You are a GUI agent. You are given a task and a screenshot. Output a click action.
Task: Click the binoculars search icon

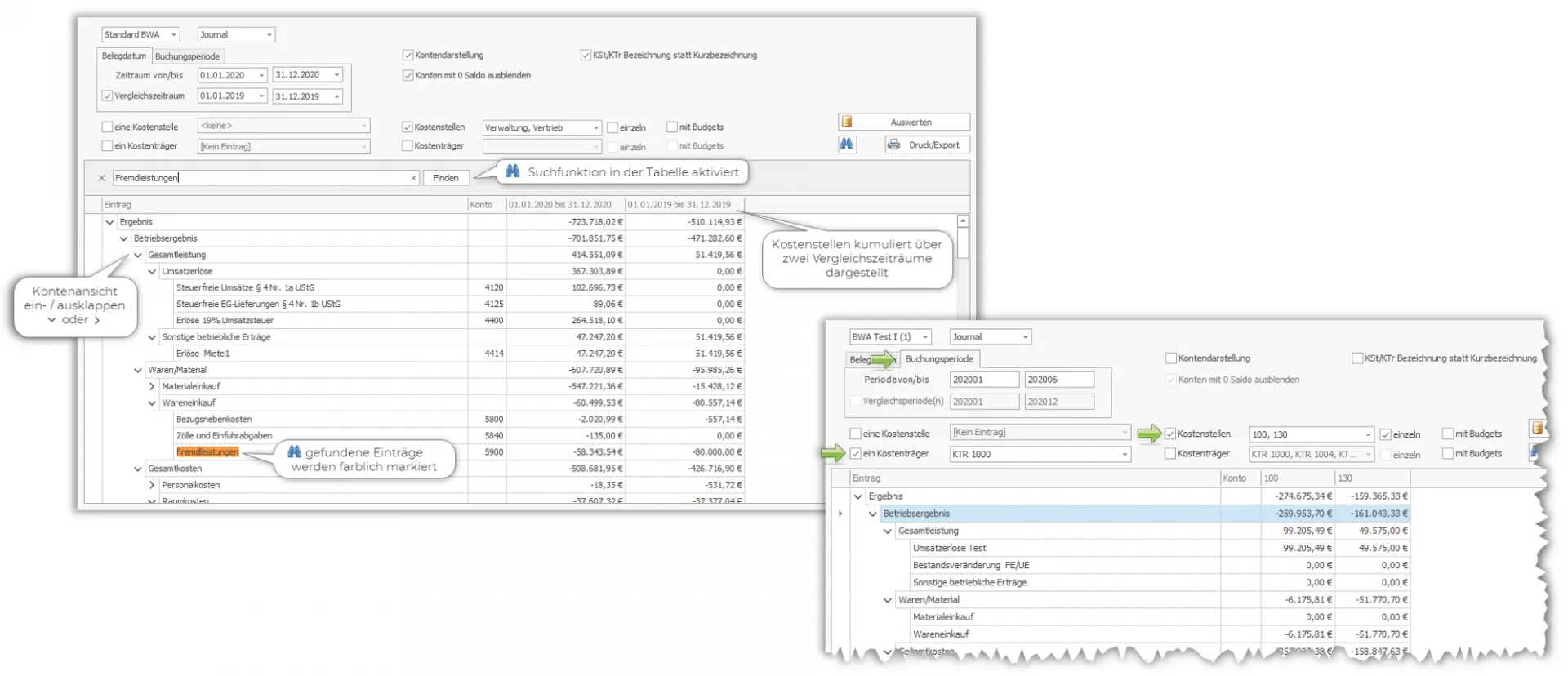pyautogui.click(x=847, y=145)
